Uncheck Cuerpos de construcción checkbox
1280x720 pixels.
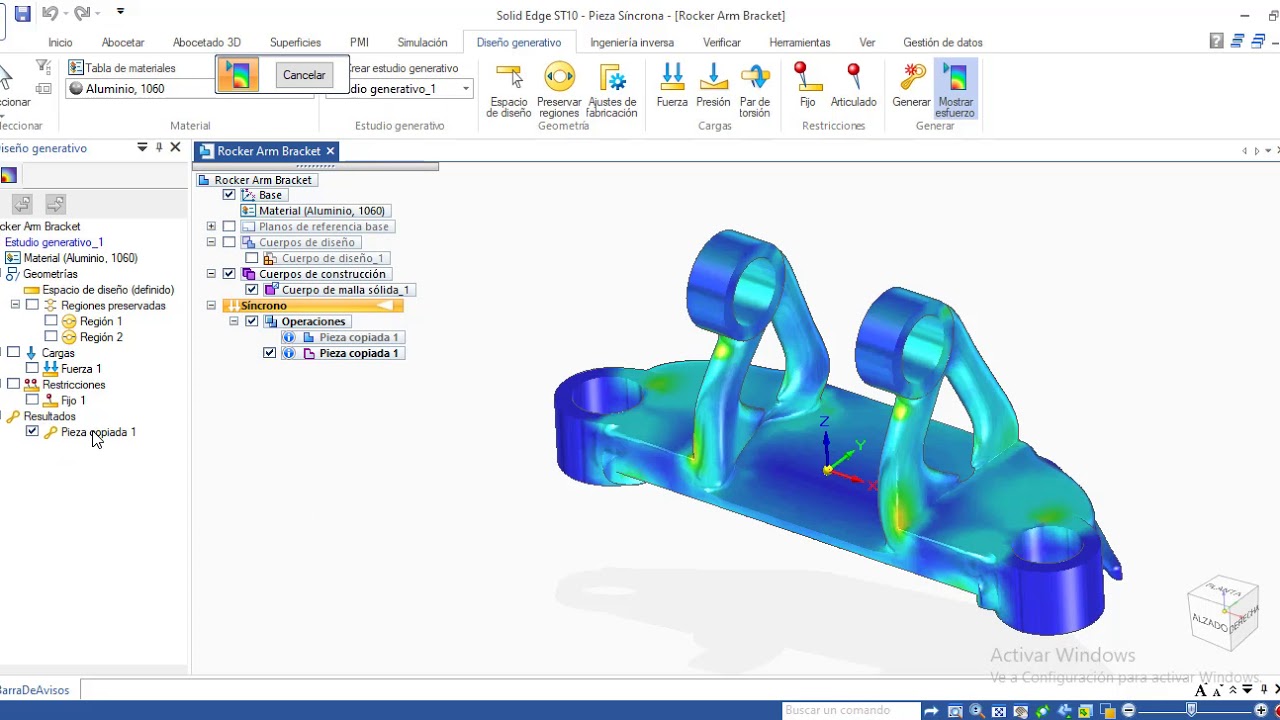coord(229,274)
